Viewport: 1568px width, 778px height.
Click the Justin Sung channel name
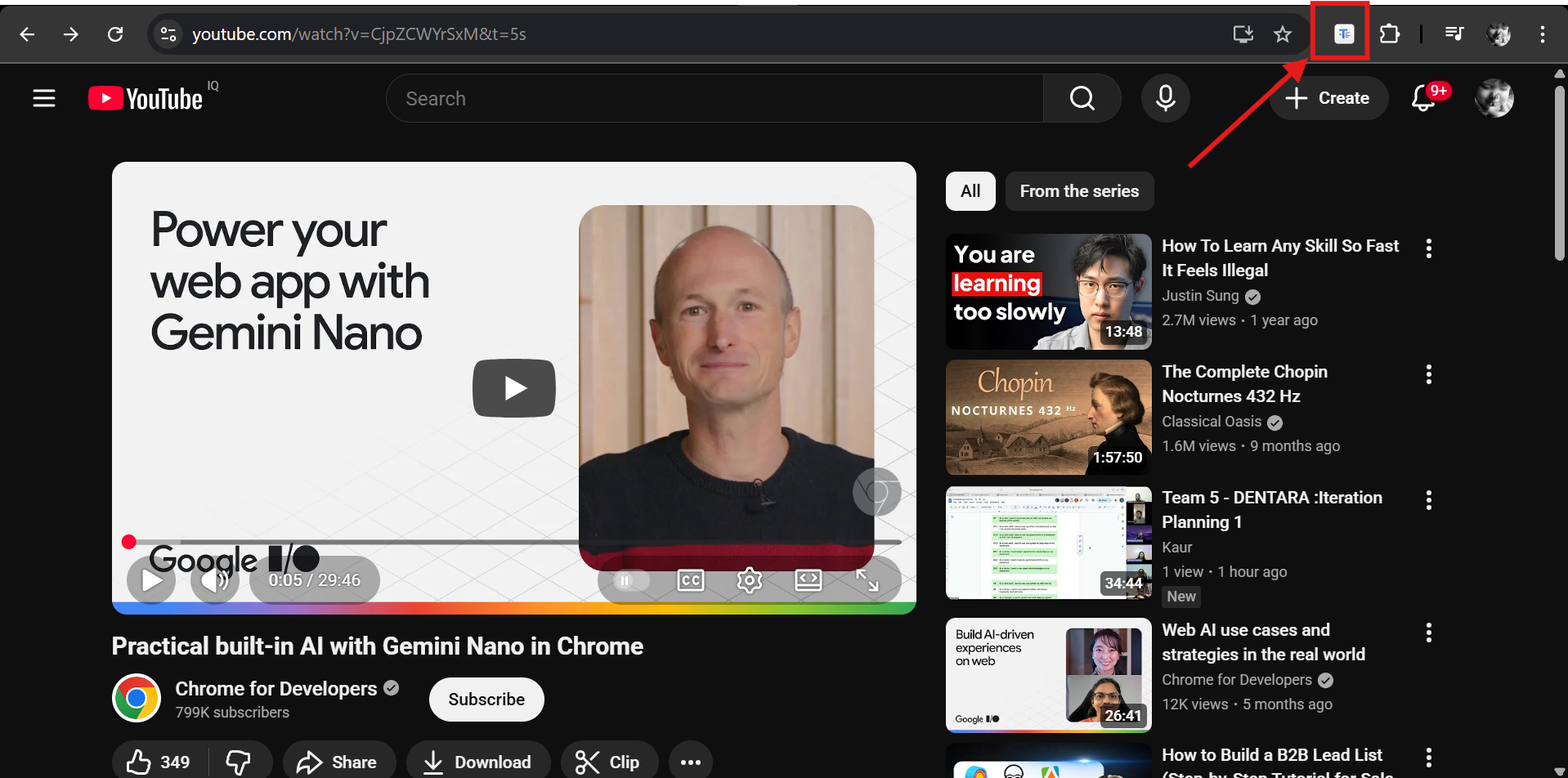pos(1200,296)
